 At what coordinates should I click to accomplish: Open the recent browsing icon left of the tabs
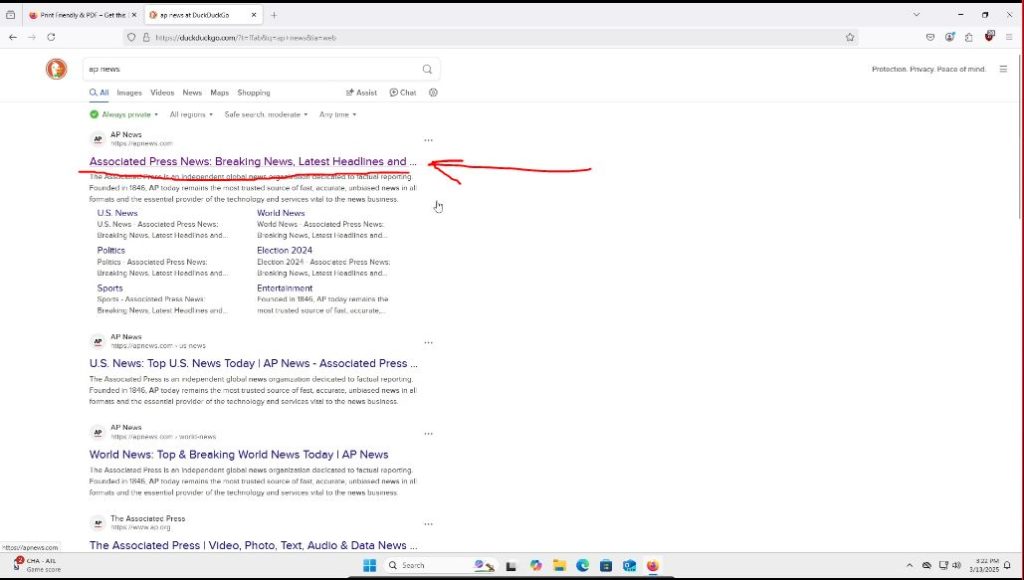click(10, 15)
